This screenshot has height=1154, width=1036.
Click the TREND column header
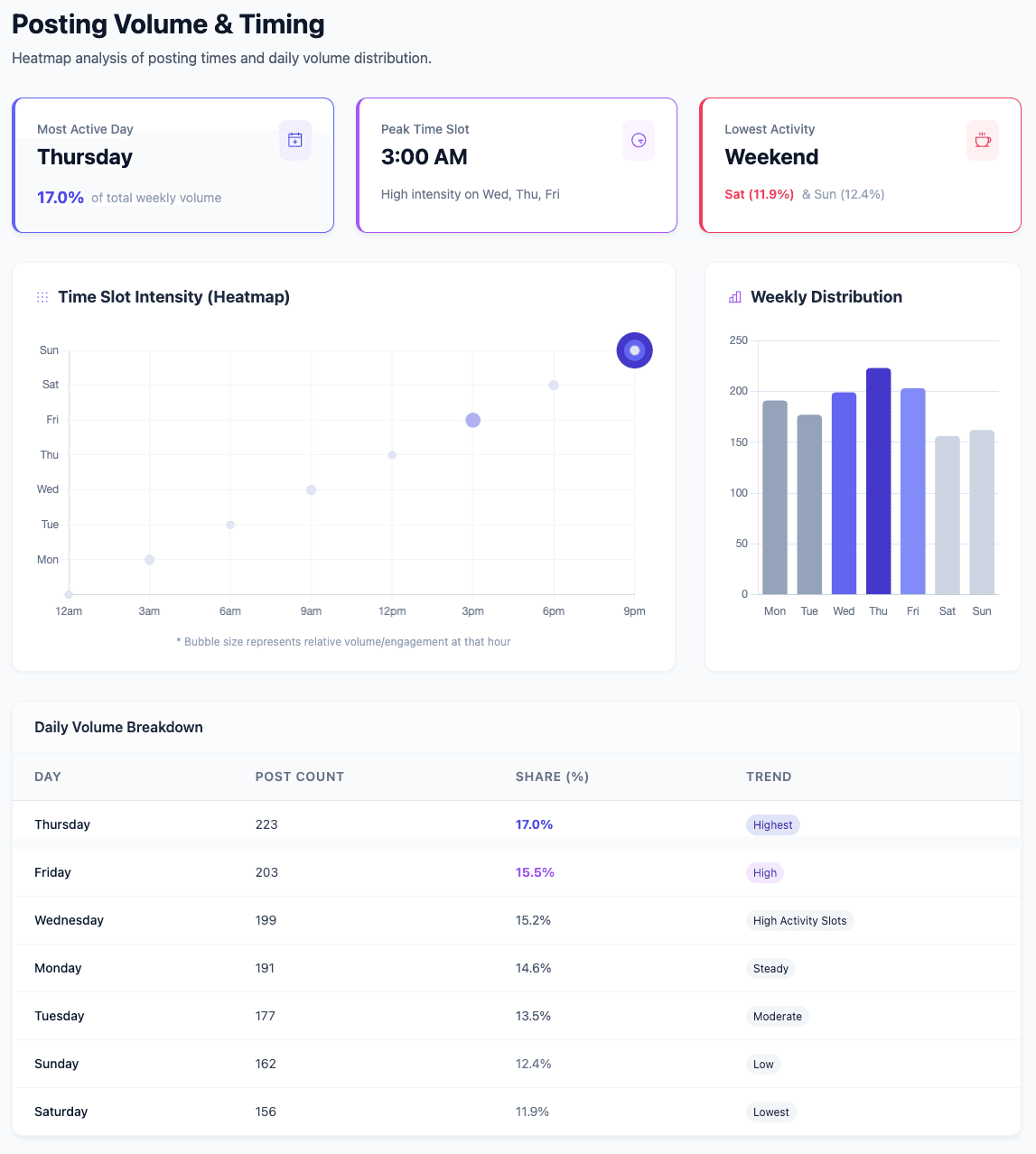point(769,777)
